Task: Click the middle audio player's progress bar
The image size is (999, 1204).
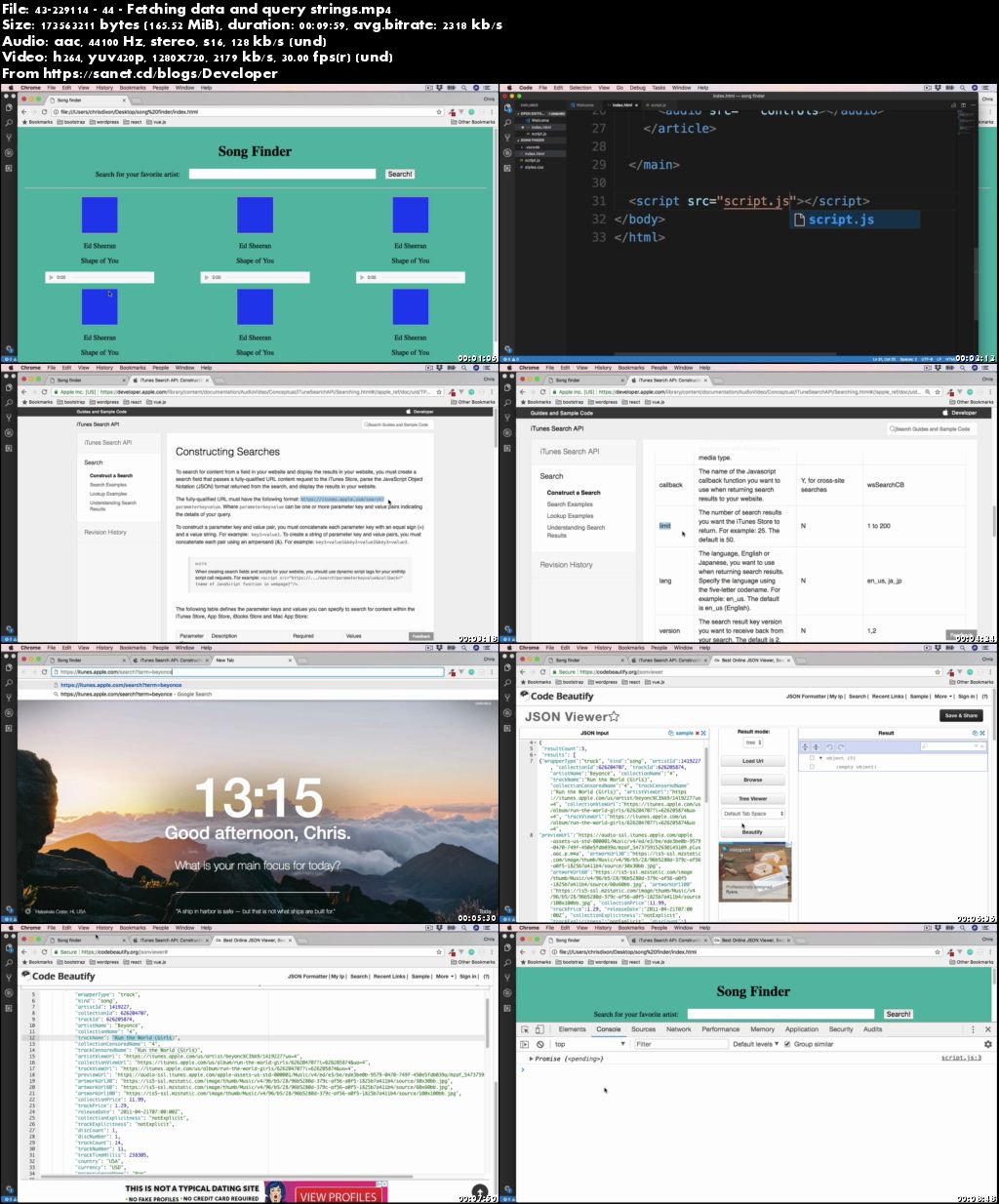Action: (263, 278)
